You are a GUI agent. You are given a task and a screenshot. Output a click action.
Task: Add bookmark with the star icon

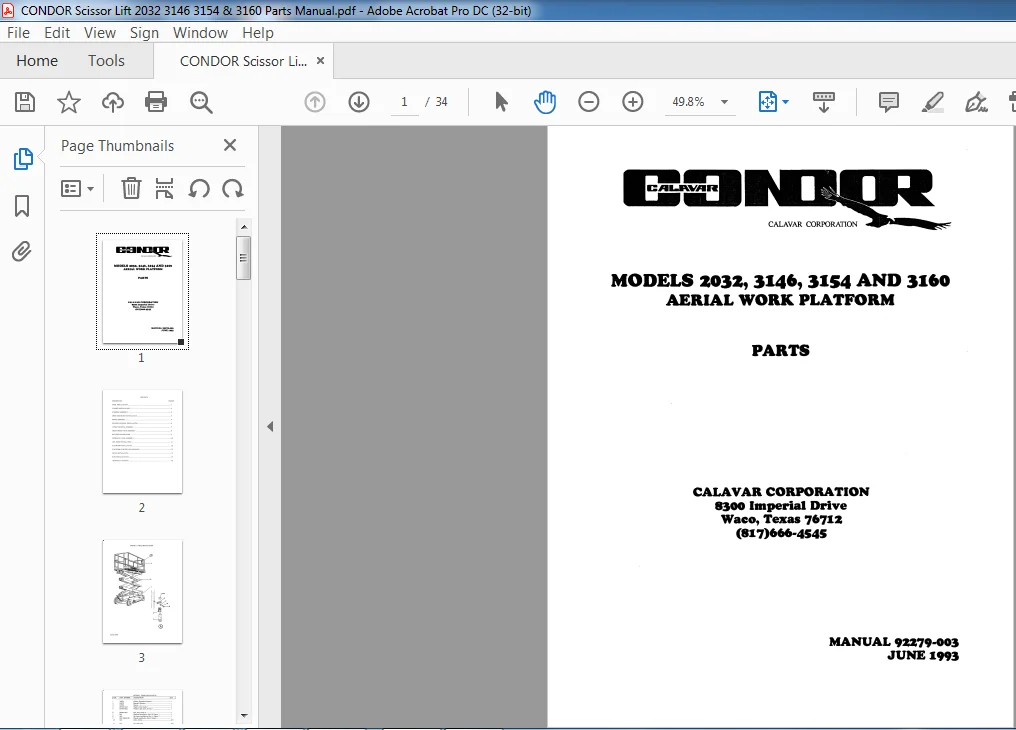point(69,102)
